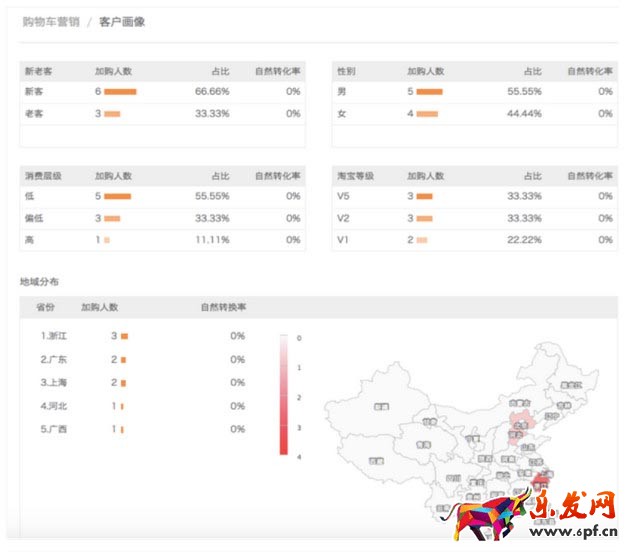Click the 新老客 table column header
628x552 pixels.
[38, 72]
